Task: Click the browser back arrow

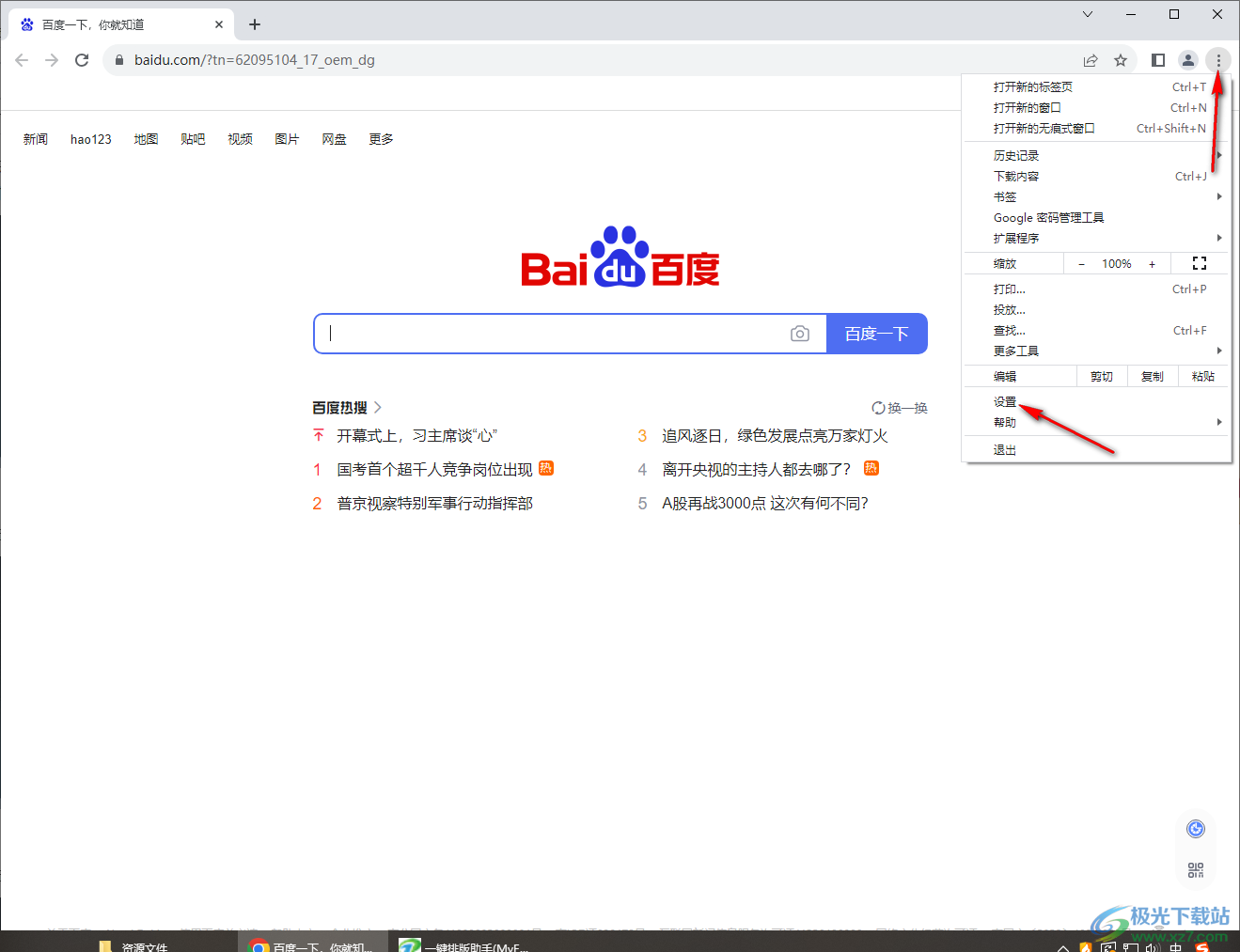Action: [22, 60]
